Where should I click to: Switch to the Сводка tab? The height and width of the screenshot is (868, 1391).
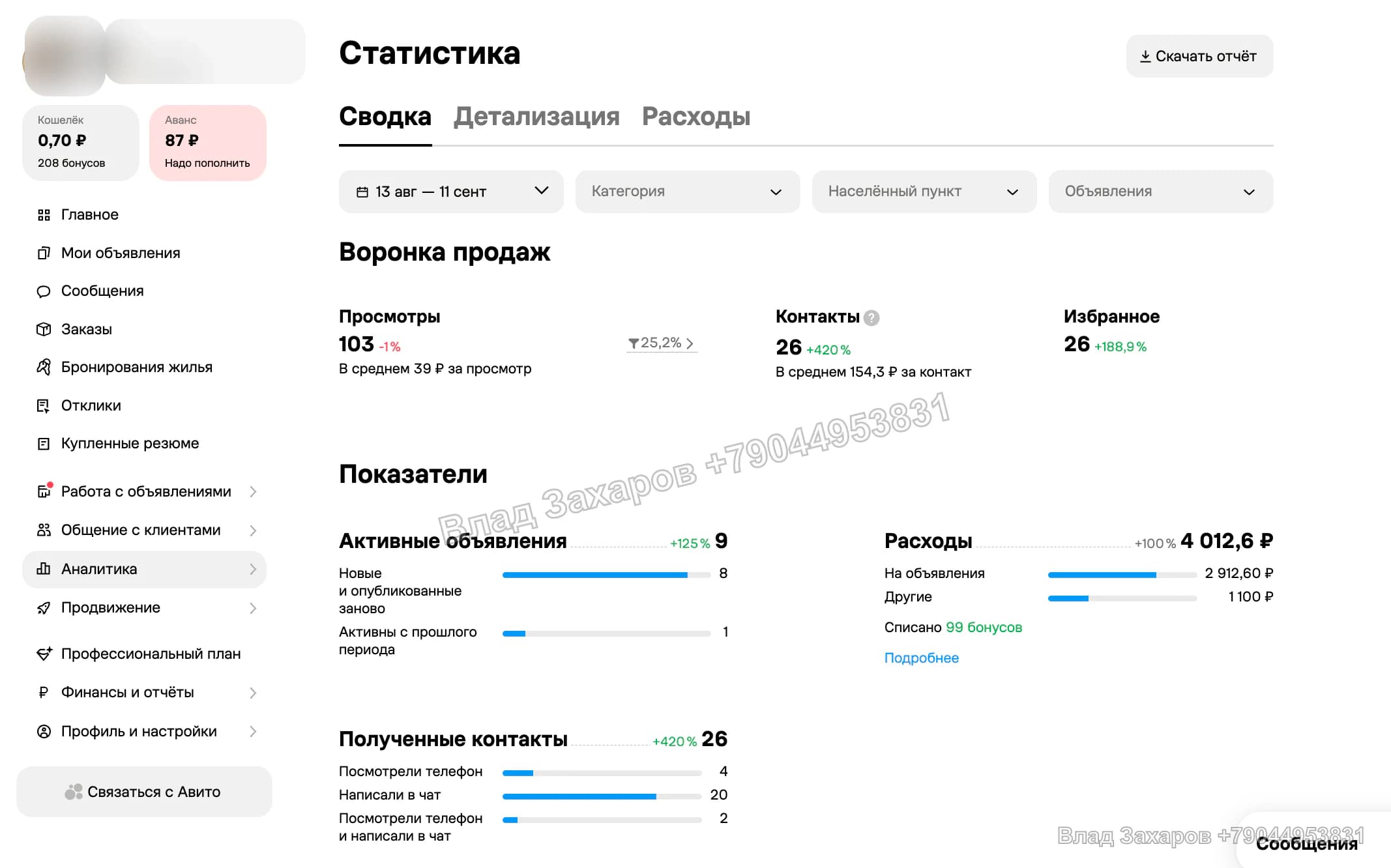click(x=385, y=116)
